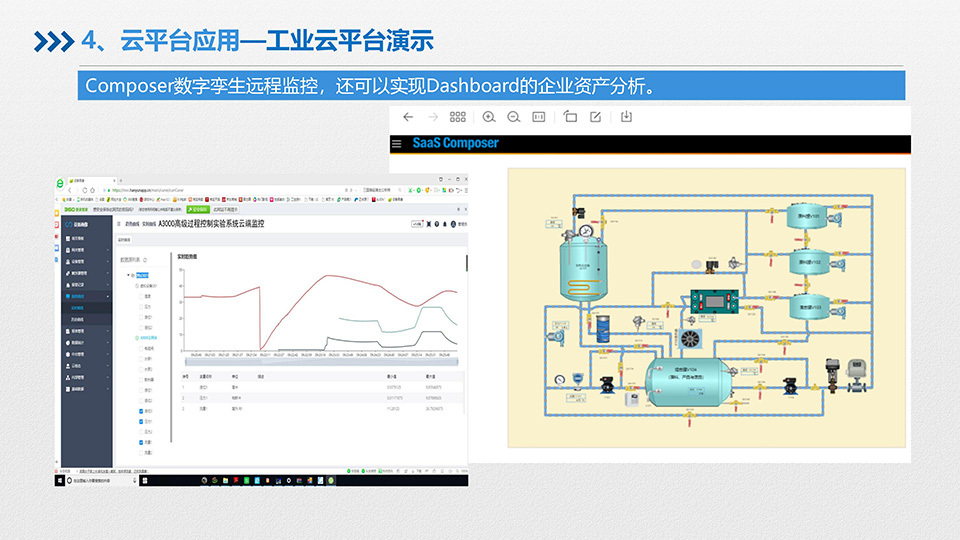Click the rotate image icon

point(570,117)
